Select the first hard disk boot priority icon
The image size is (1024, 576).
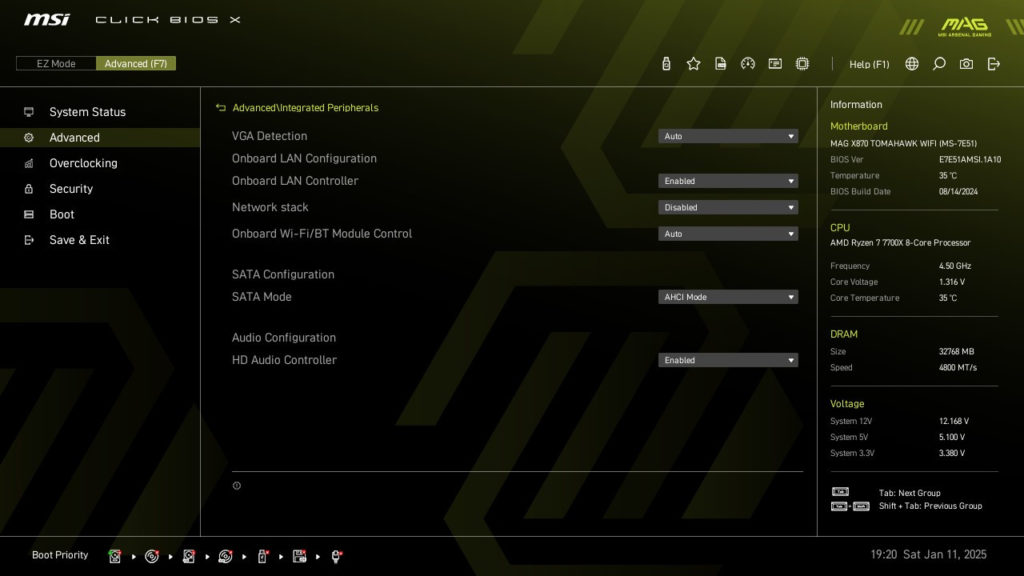point(115,556)
